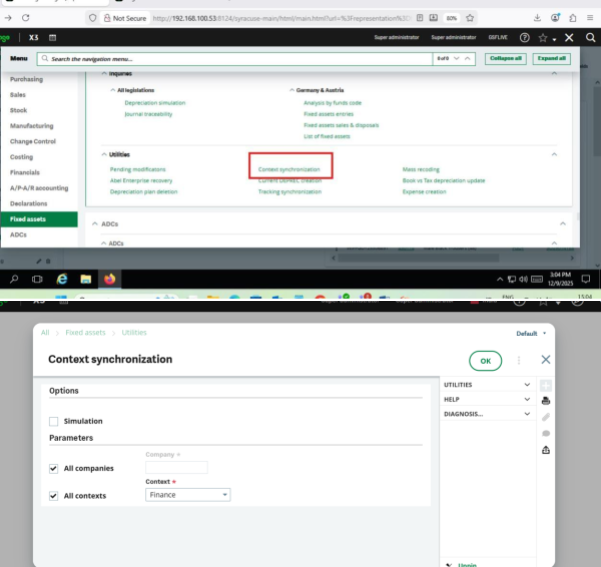Click the printer icon in the side toolbar
Screen dimensions: 601x567
pyautogui.click(x=546, y=400)
